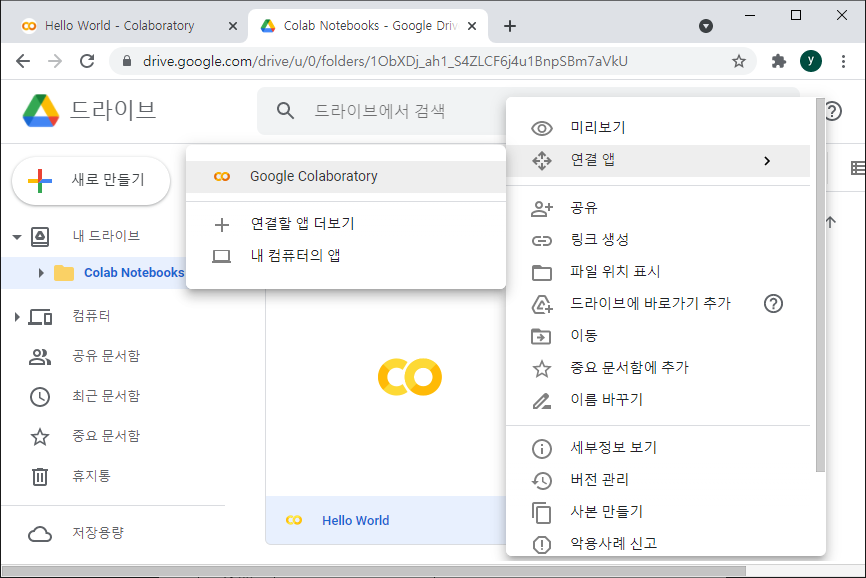Click the rename pencil icon
Viewport: 866px width, 578px height.
[x=541, y=400]
